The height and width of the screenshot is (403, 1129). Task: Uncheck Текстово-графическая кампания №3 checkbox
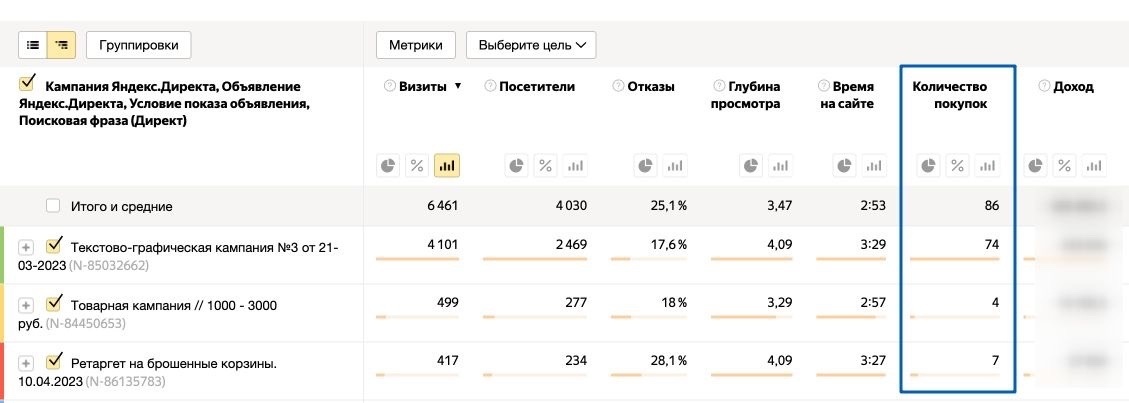55,245
